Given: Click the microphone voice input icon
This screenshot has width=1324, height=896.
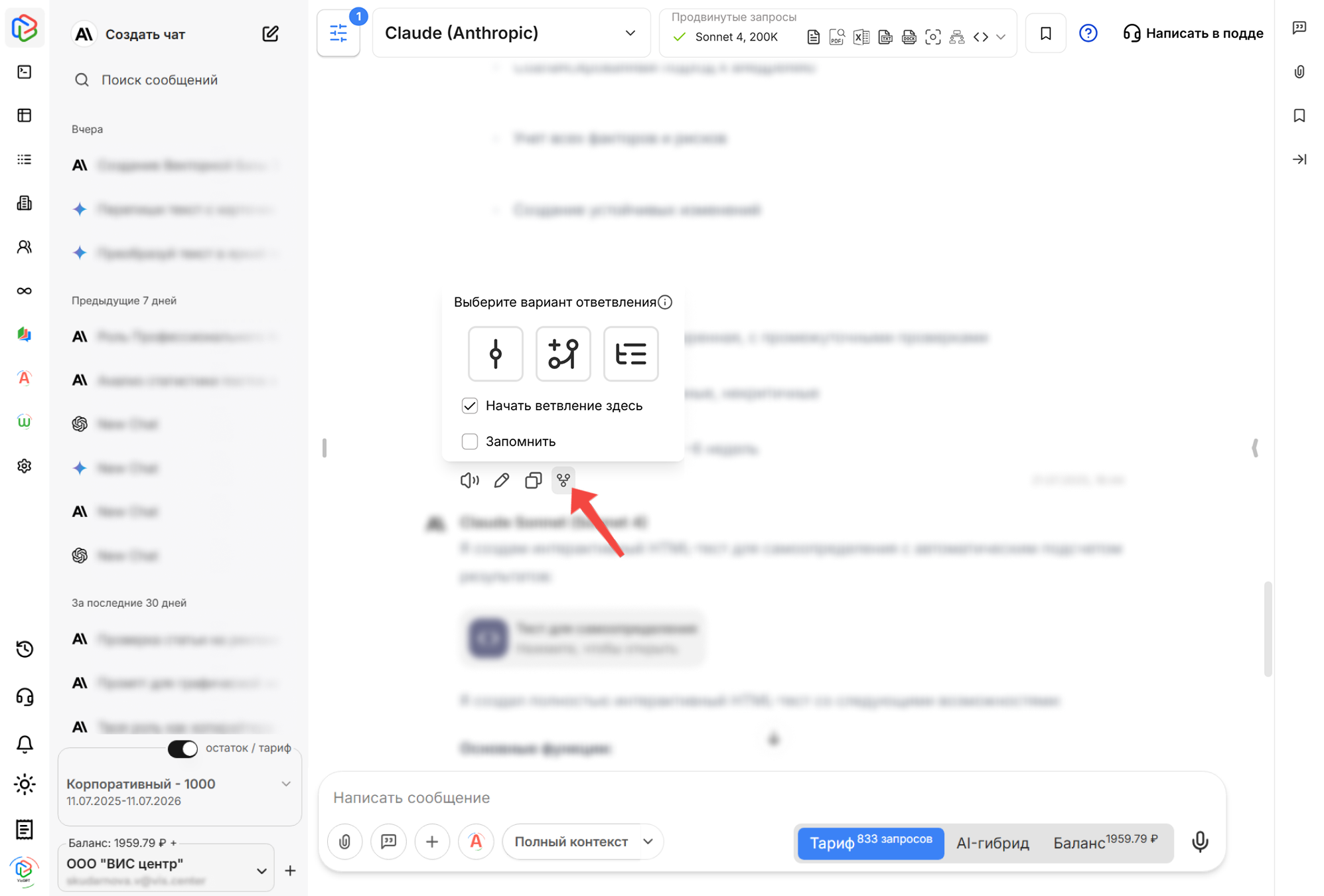Looking at the screenshot, I should tap(1199, 842).
